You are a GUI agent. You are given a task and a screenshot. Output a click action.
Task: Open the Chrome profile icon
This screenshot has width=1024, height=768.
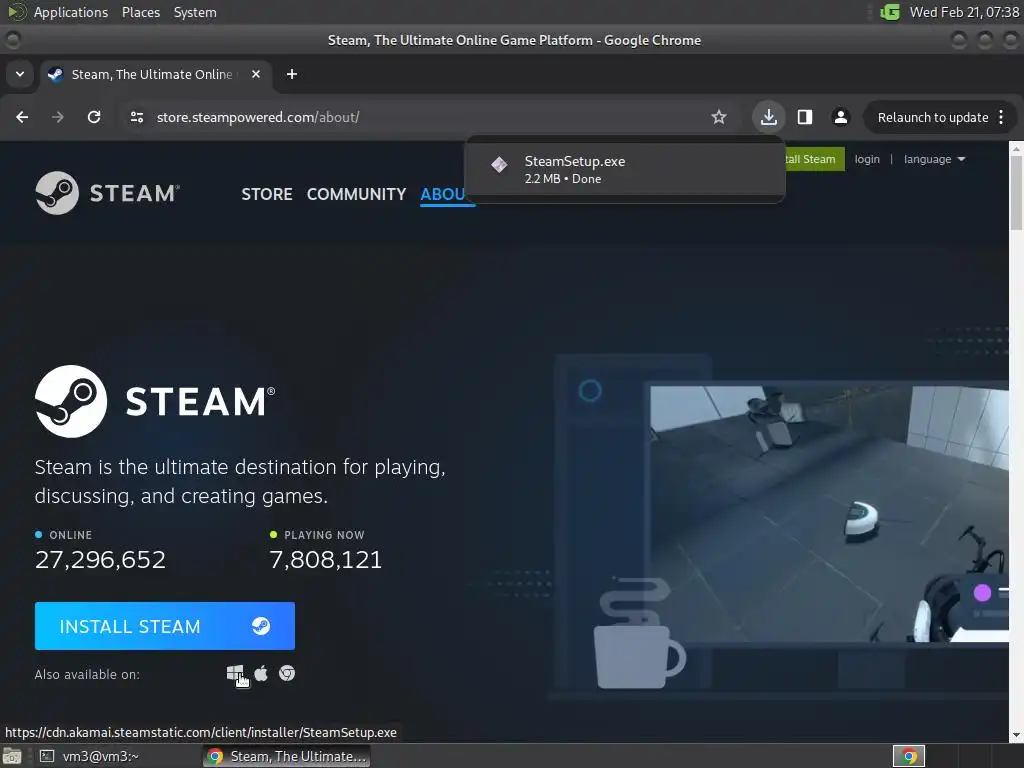840,117
